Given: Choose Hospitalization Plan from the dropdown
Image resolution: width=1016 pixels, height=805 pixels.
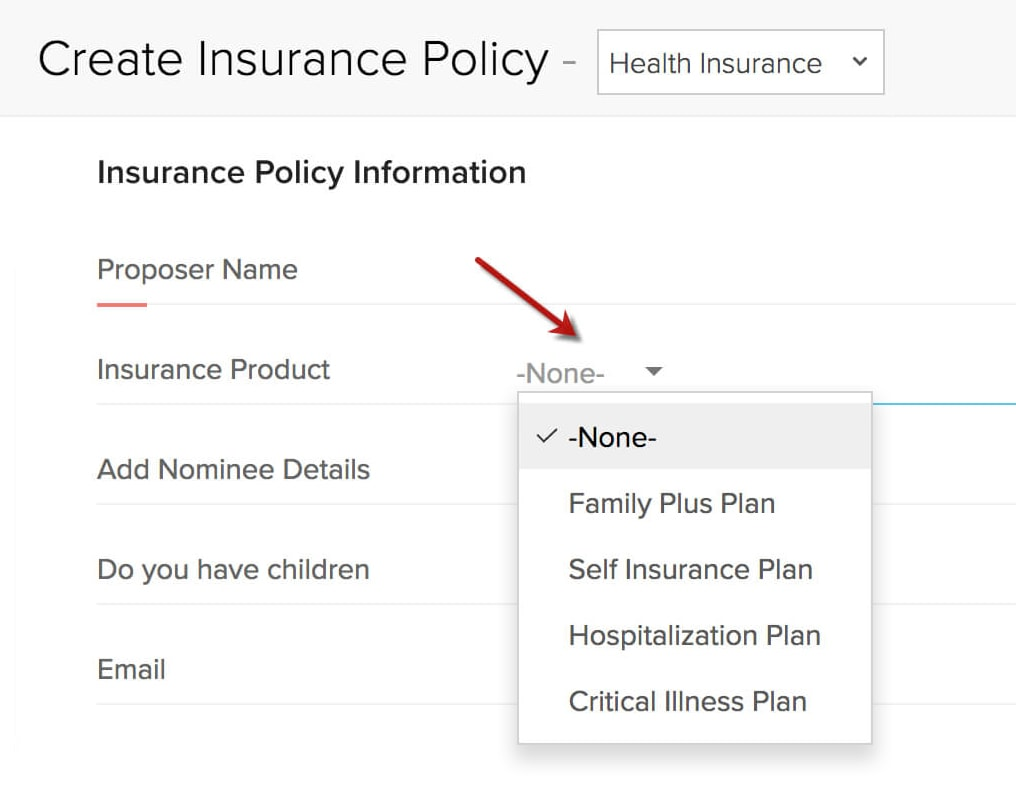Looking at the screenshot, I should pos(694,636).
